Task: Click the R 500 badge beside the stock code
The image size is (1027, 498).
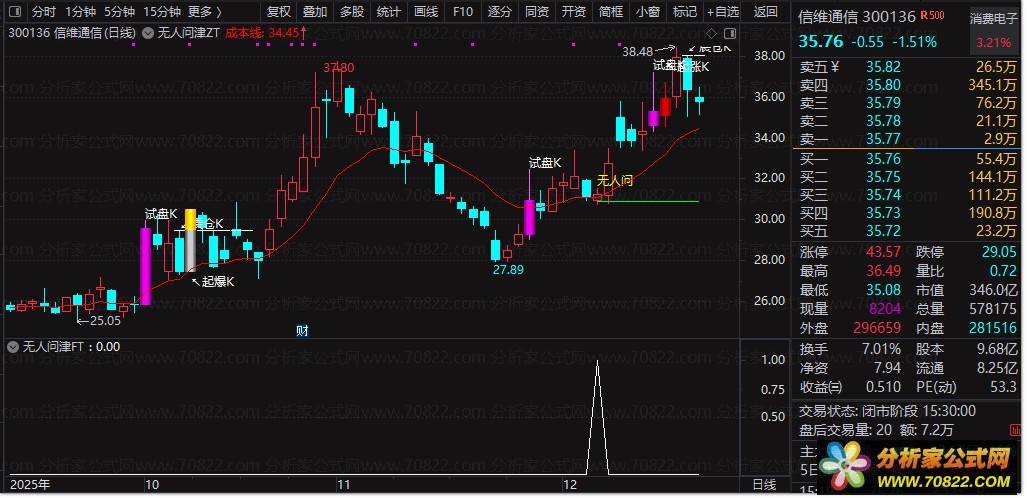Action: click(933, 16)
